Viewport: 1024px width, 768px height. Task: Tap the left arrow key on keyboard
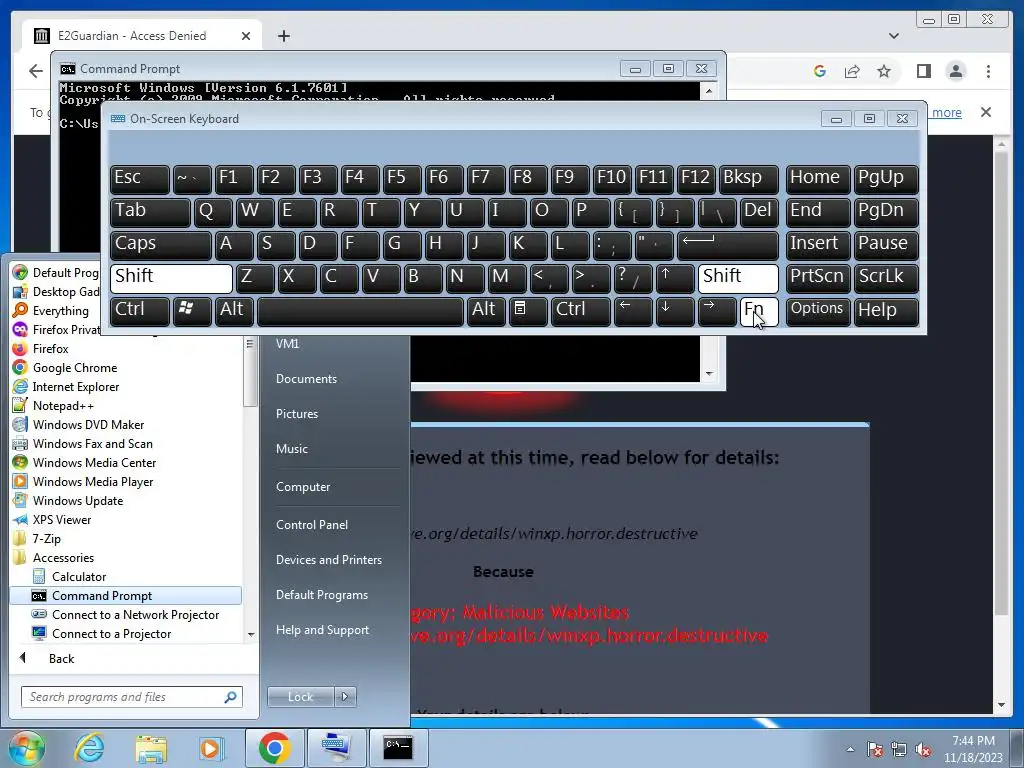pyautogui.click(x=633, y=311)
